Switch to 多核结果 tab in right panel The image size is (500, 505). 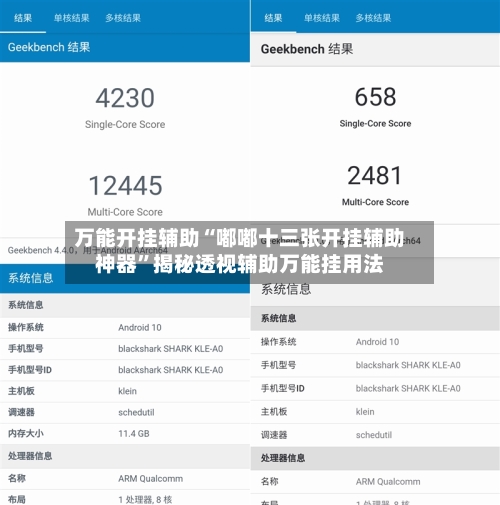pos(373,18)
